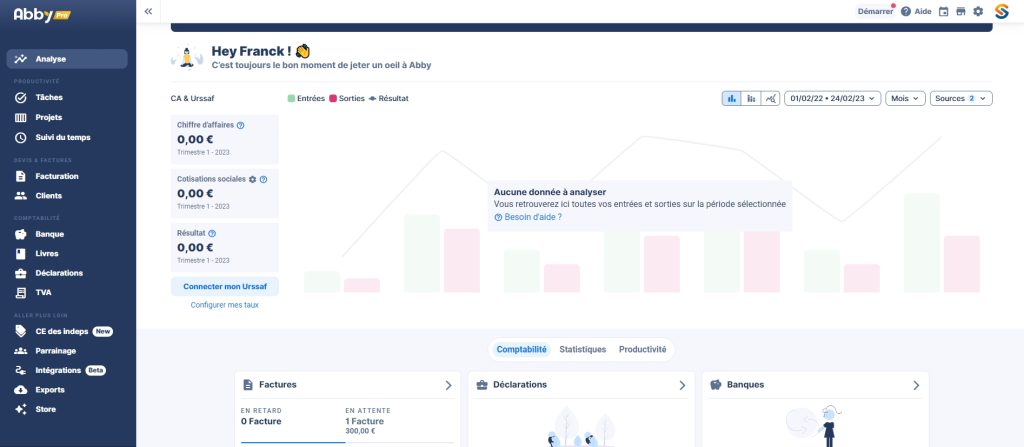Click the Exports cloud download icon
The height and width of the screenshot is (447, 1024).
pos(21,389)
